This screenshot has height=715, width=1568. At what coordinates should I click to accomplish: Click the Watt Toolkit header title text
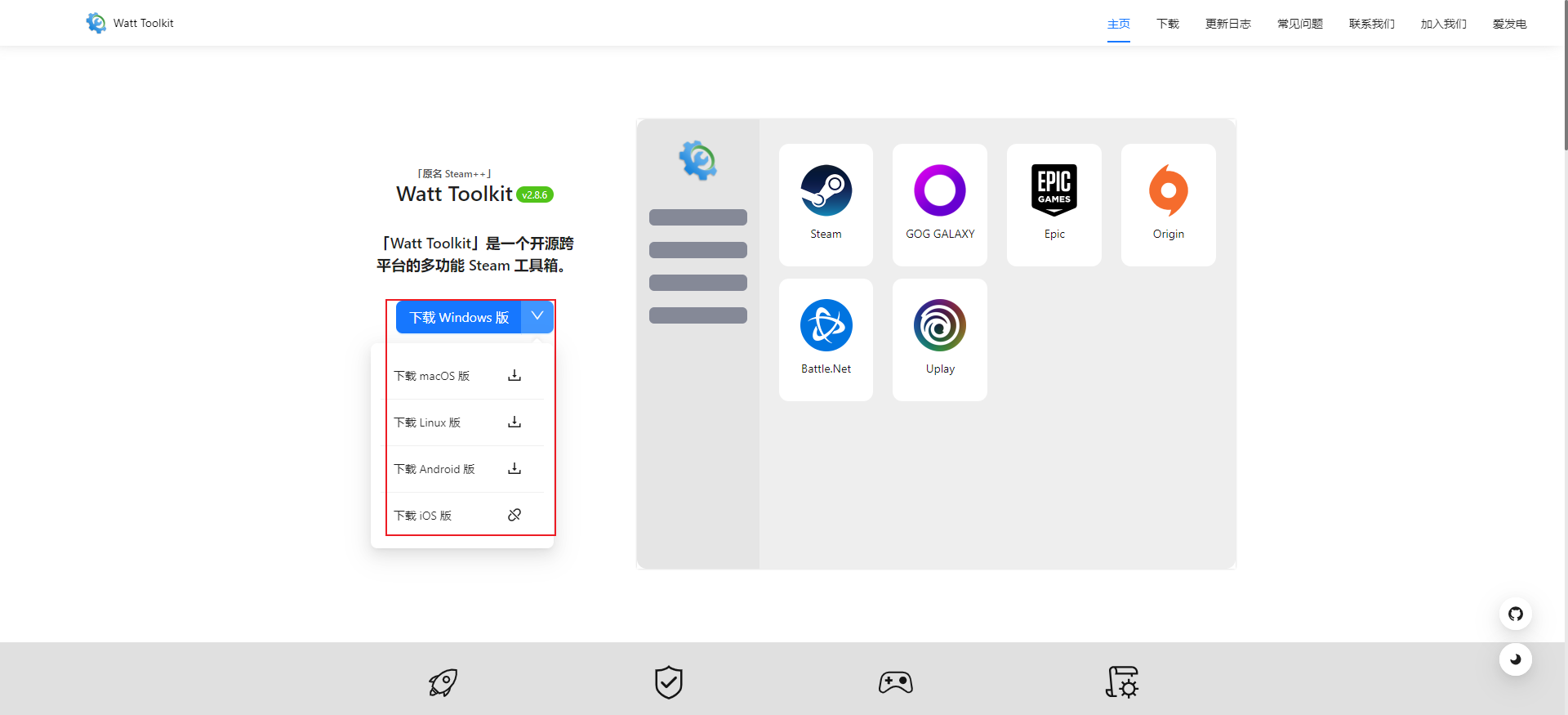[x=144, y=23]
